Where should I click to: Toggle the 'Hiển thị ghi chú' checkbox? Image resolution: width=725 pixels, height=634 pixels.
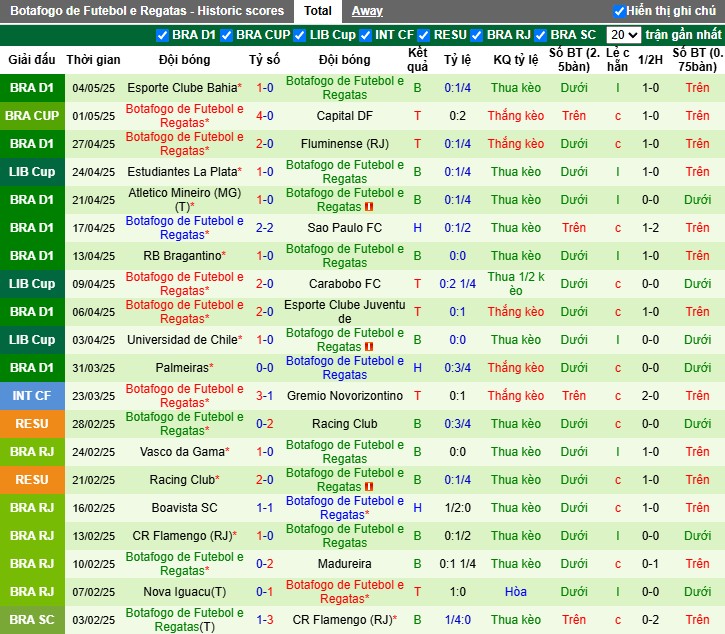619,11
